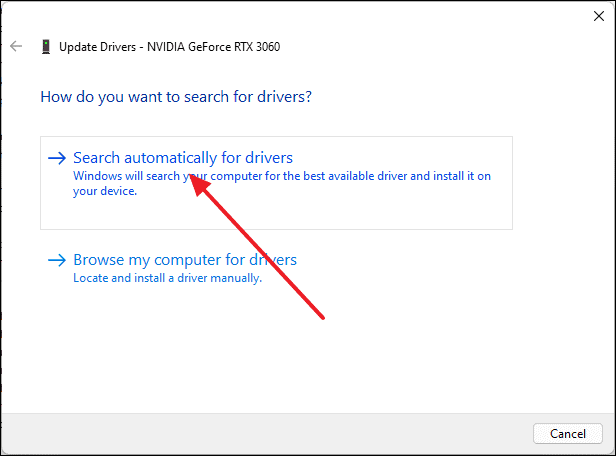Go back using the back arrow
The width and height of the screenshot is (616, 456).
[16, 46]
